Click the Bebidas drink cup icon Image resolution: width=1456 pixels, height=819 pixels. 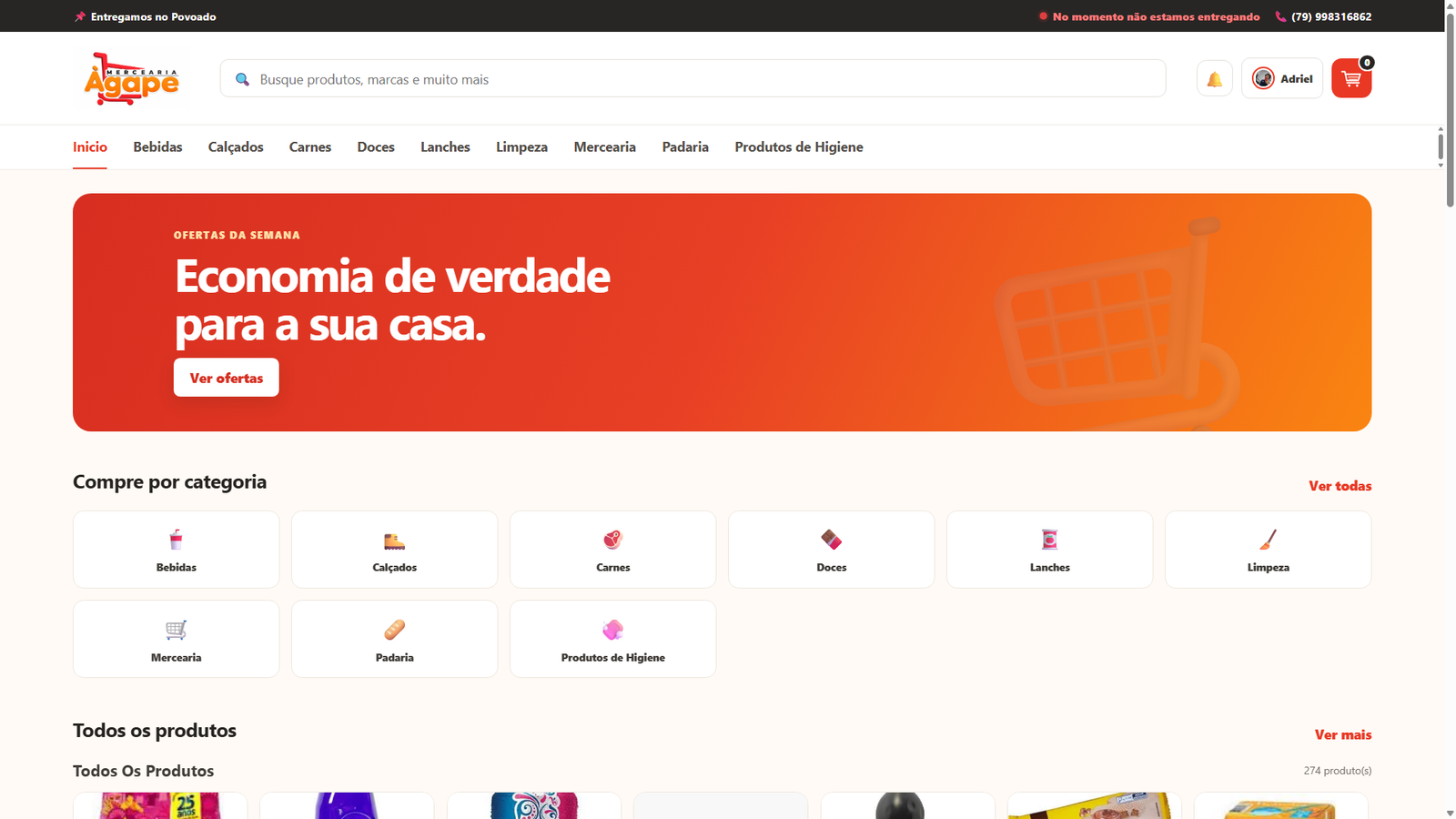(176, 540)
